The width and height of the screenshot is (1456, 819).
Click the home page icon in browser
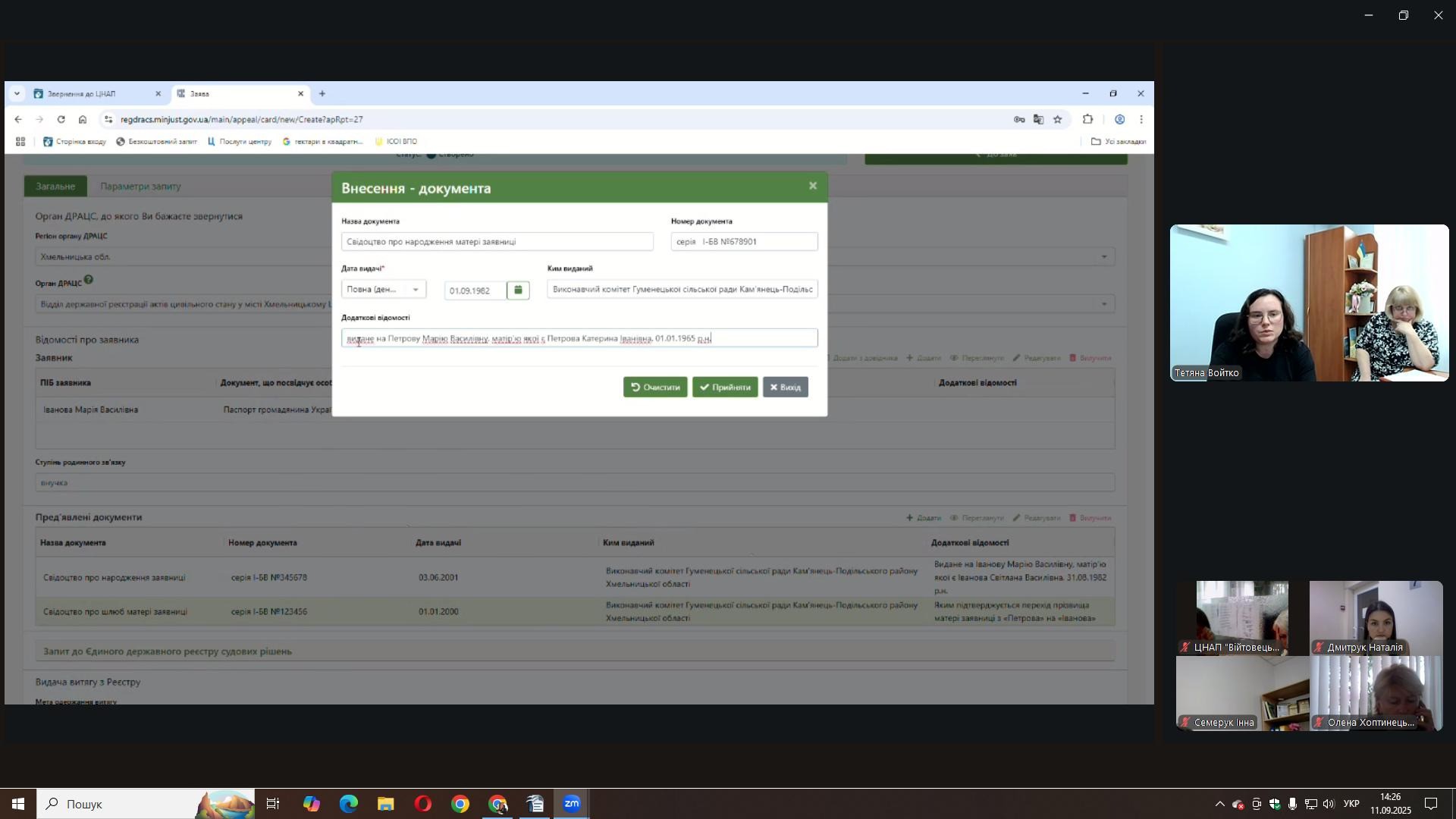(x=83, y=119)
